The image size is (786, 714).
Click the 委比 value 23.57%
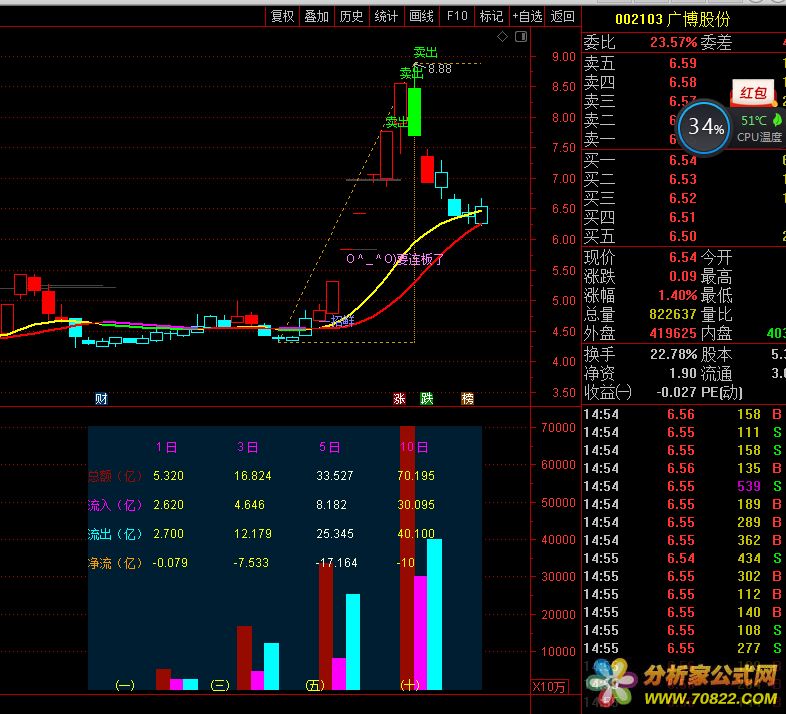[x=674, y=42]
